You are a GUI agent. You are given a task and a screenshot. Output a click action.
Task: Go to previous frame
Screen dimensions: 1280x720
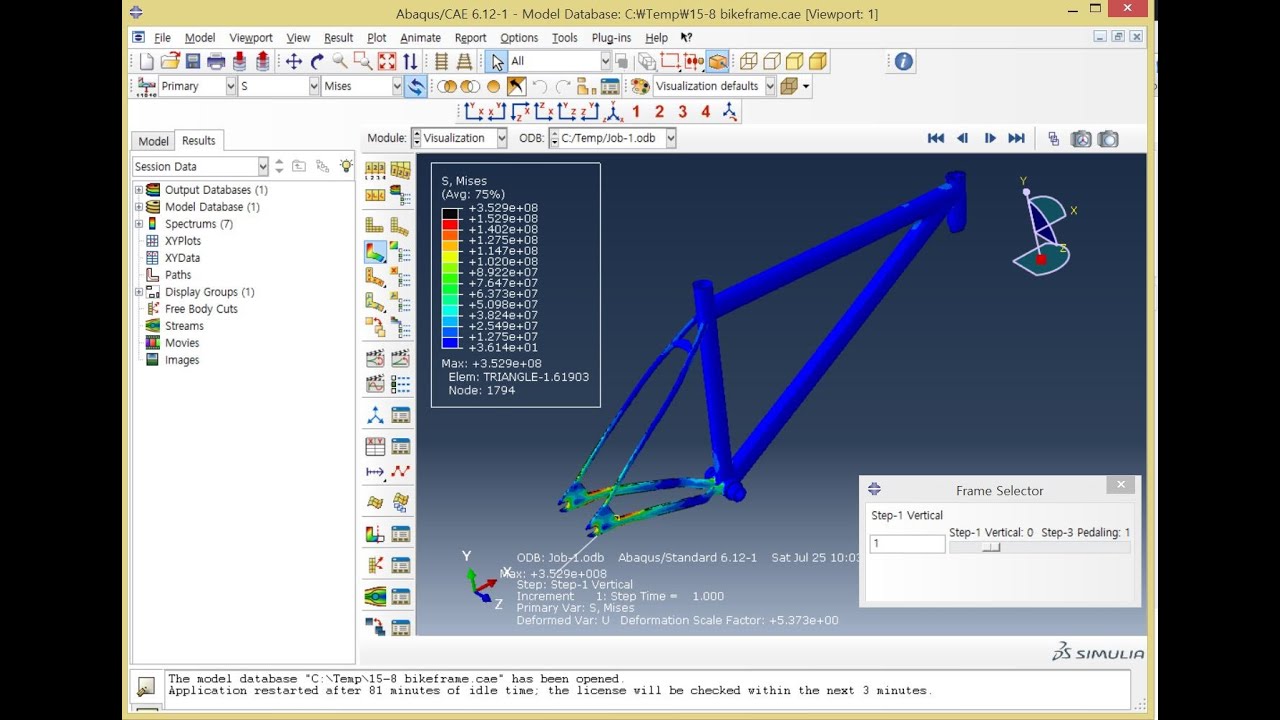pos(963,139)
